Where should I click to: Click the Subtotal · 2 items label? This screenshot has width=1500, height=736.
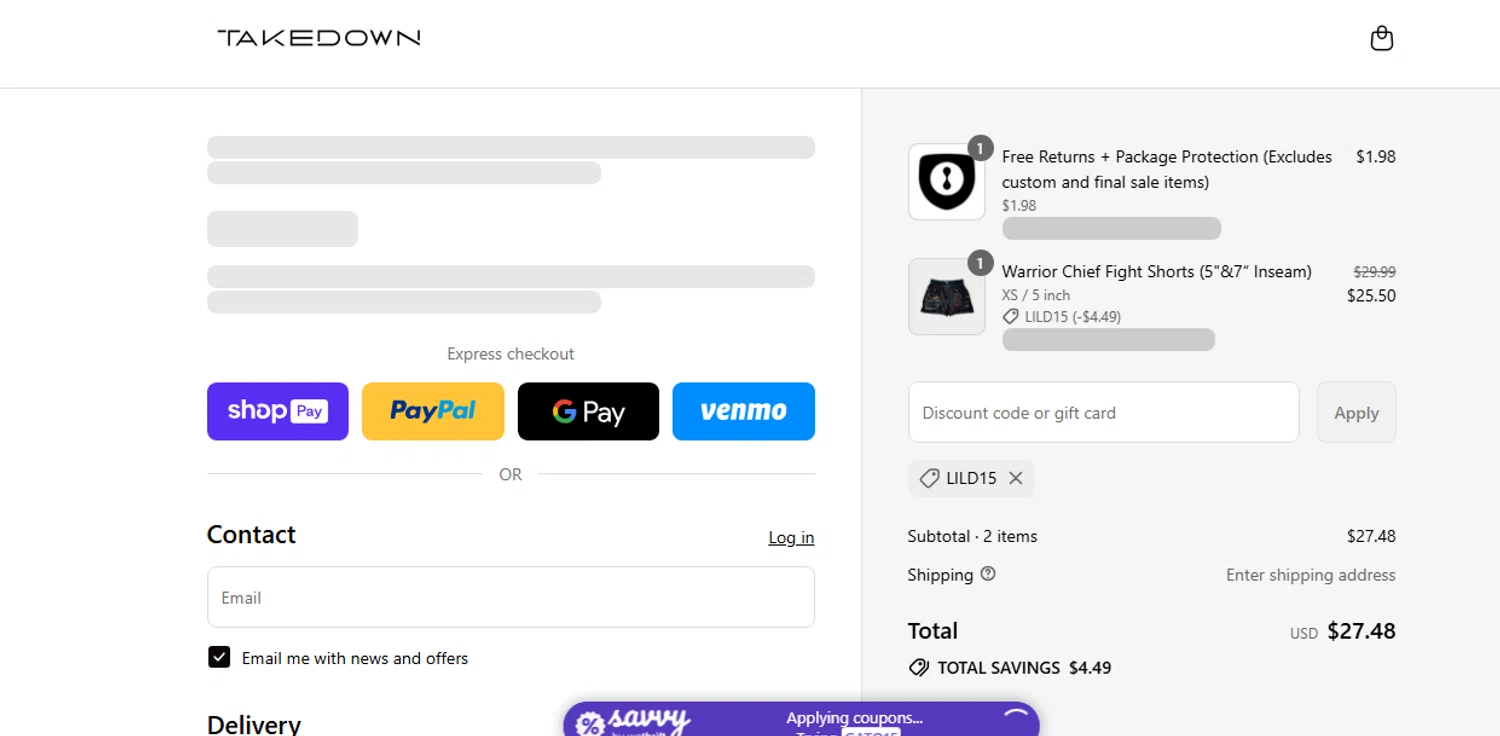pyautogui.click(x=972, y=536)
